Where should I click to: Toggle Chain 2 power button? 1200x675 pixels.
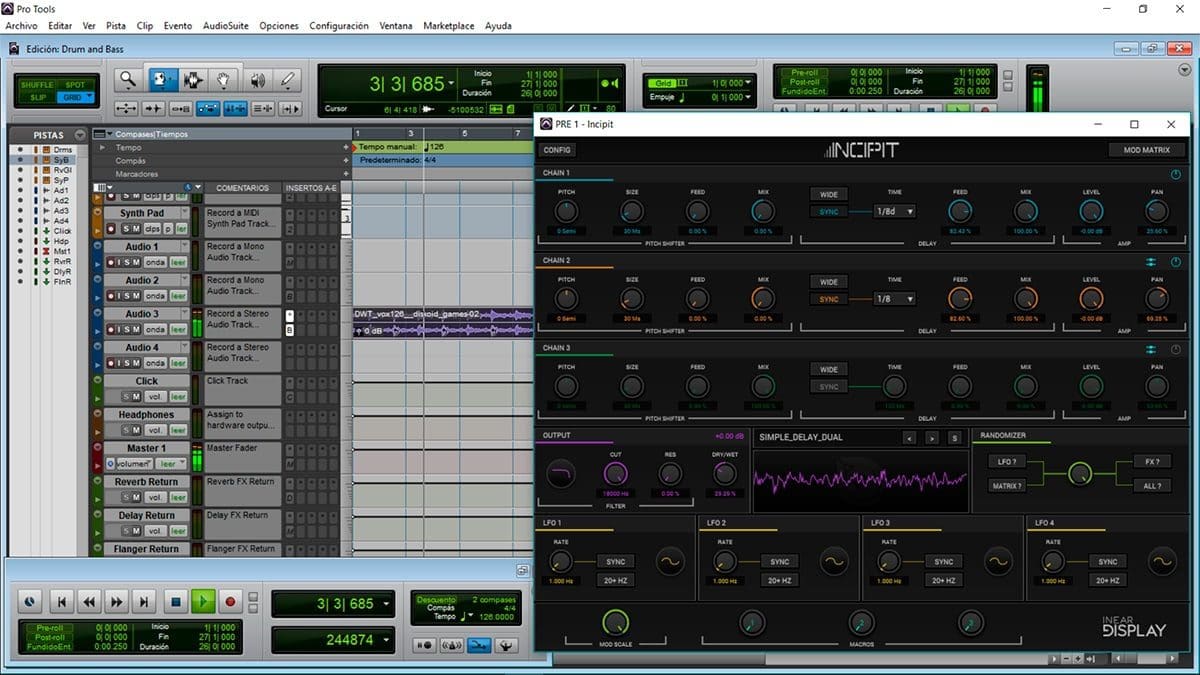coord(1175,262)
